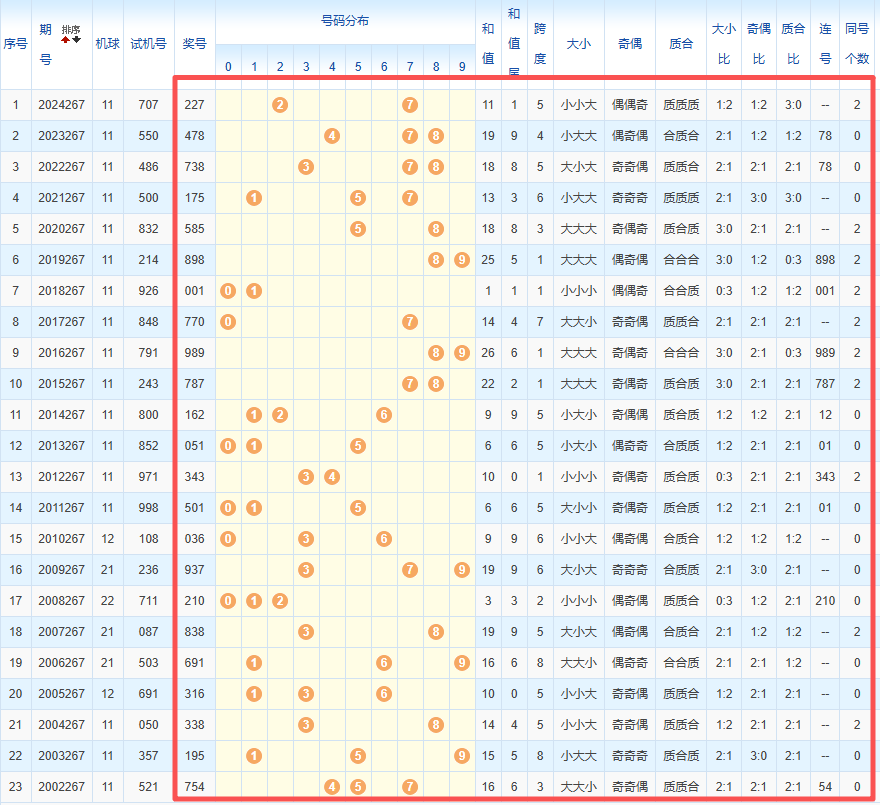
Task: Pick orange ball 4 in row 2012267
Action: (x=332, y=477)
